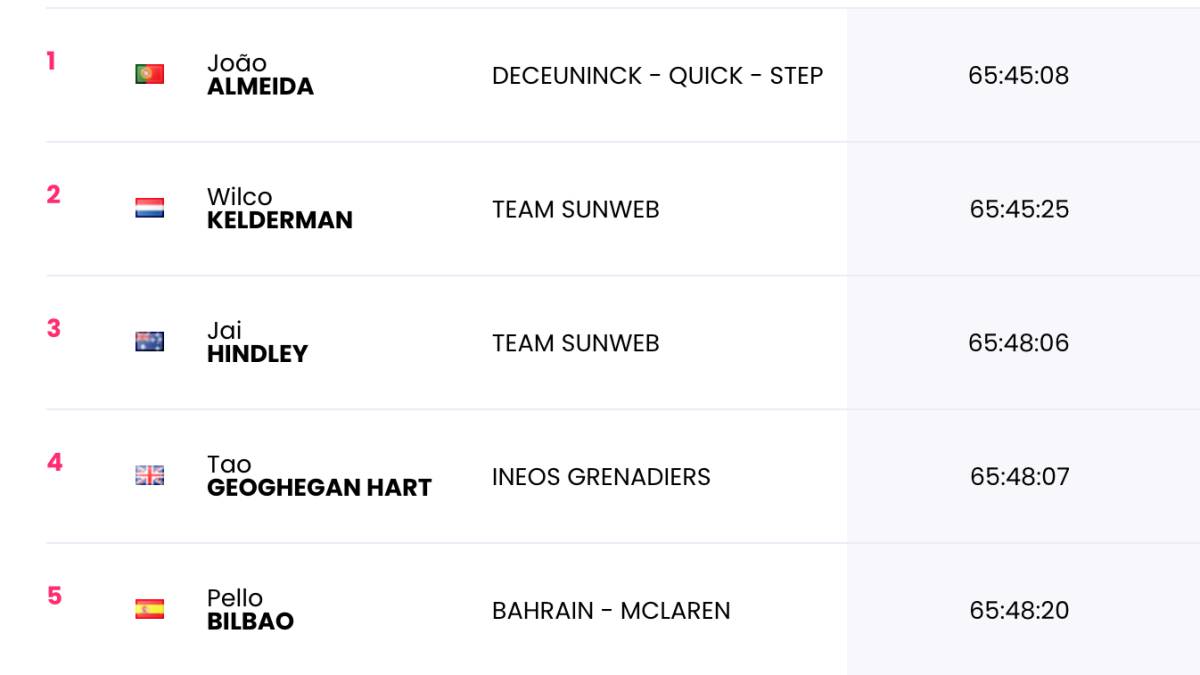Click Deceuninck - Quick - Step team
The image size is (1200, 675).
coord(657,76)
